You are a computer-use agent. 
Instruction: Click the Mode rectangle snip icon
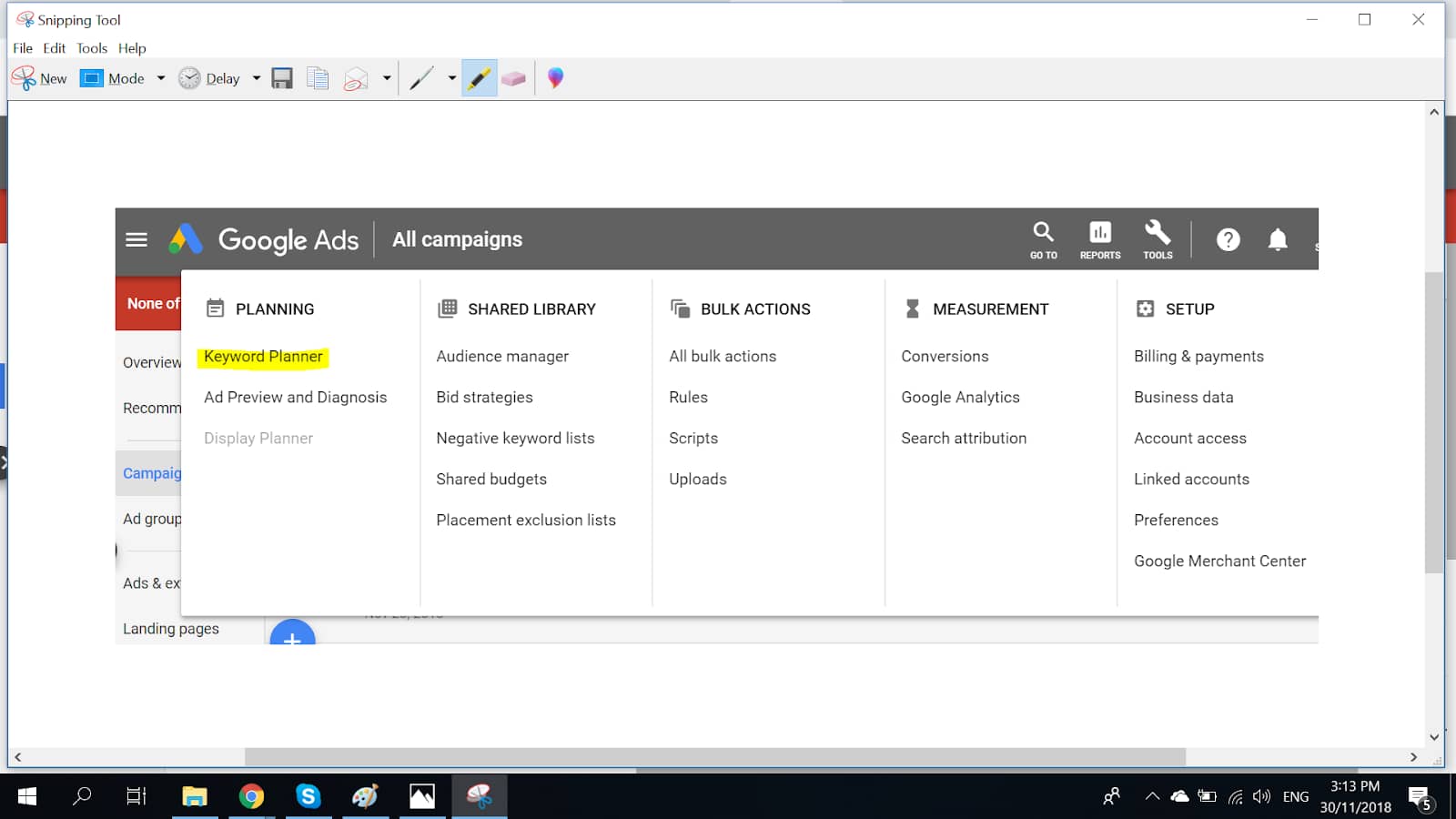click(x=91, y=78)
